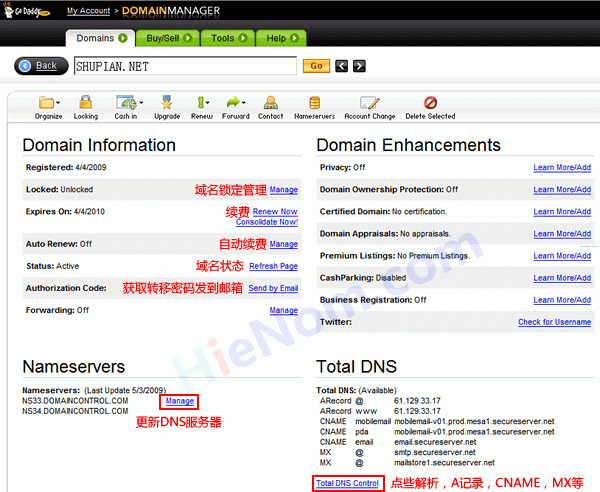The height and width of the screenshot is (492, 600).
Task: Expand the Renew dropdown arrow
Action: tap(207, 103)
